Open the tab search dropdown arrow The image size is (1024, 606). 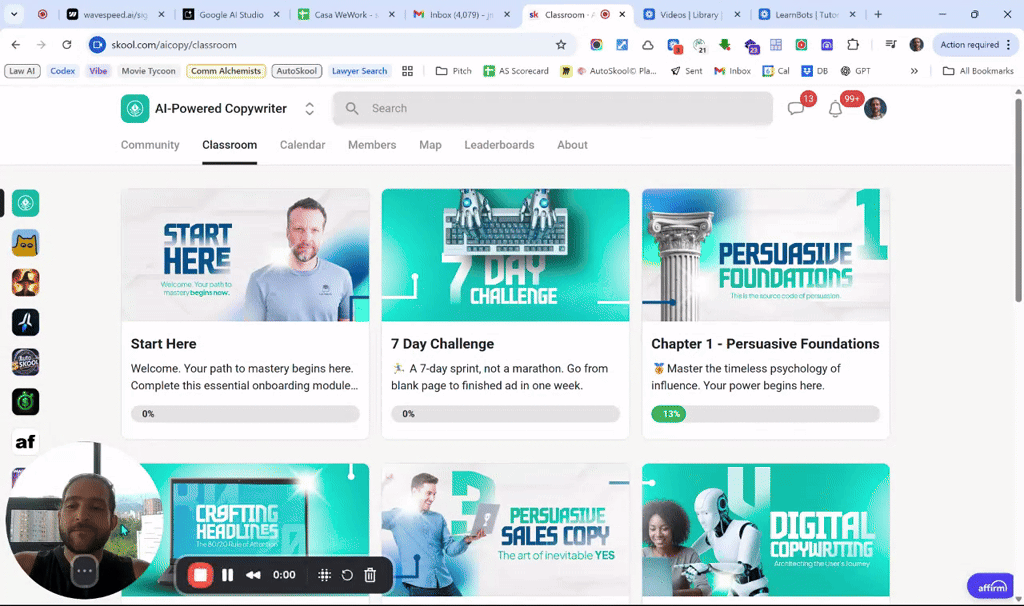click(x=14, y=14)
